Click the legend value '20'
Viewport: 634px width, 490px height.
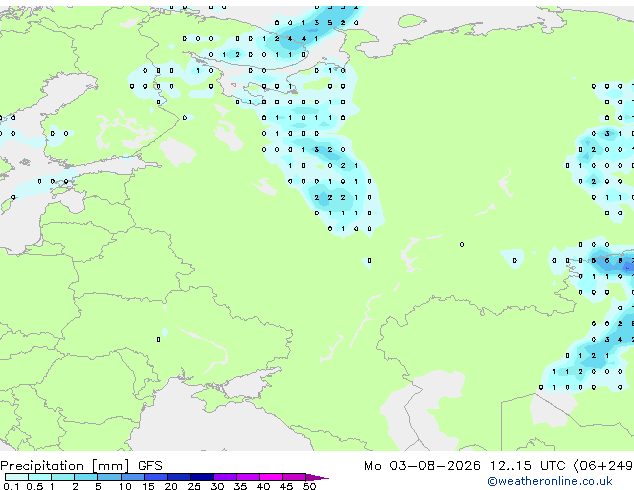(171, 486)
